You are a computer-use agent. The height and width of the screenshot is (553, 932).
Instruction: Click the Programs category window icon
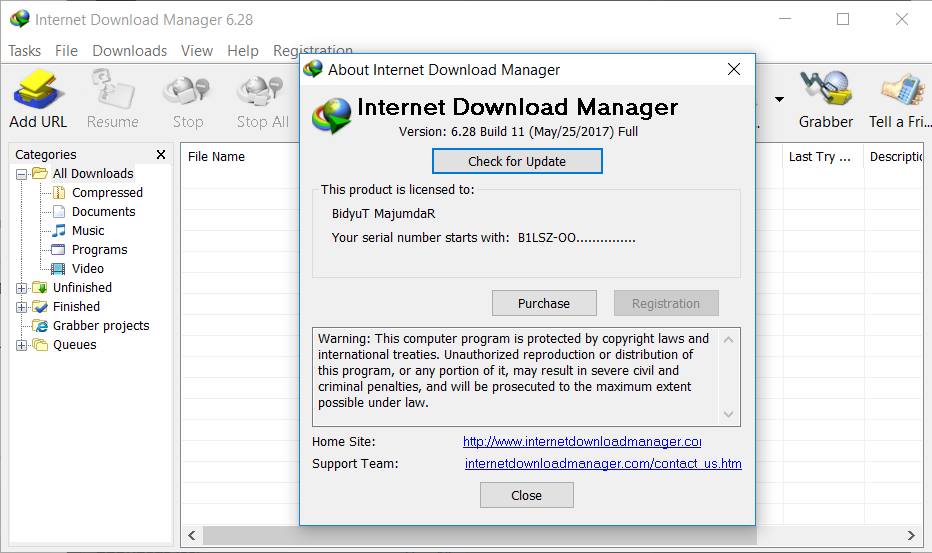point(58,250)
